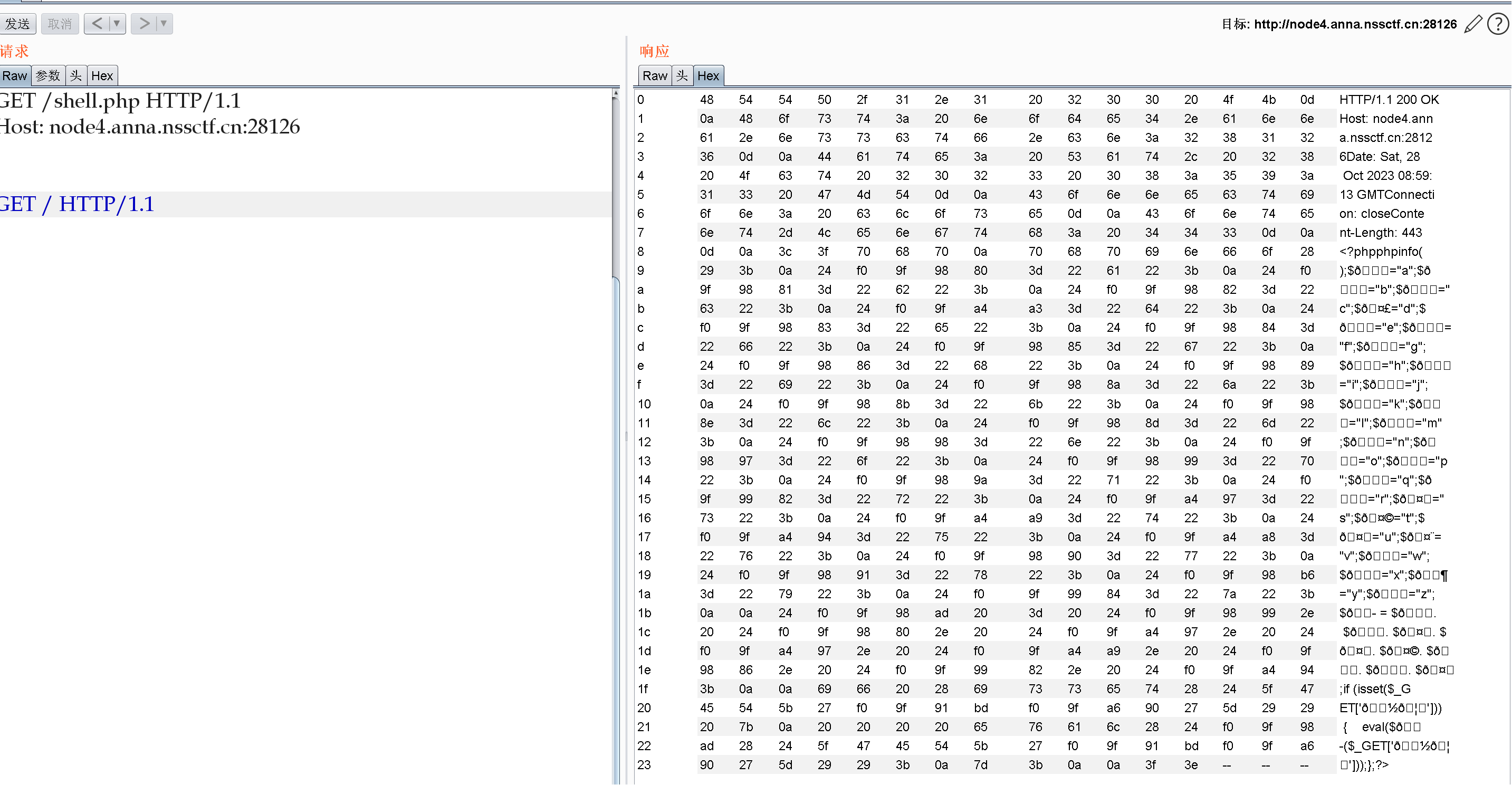The height and width of the screenshot is (785, 1512).
Task: Expand the forward history dropdown arrow
Action: coord(164,24)
